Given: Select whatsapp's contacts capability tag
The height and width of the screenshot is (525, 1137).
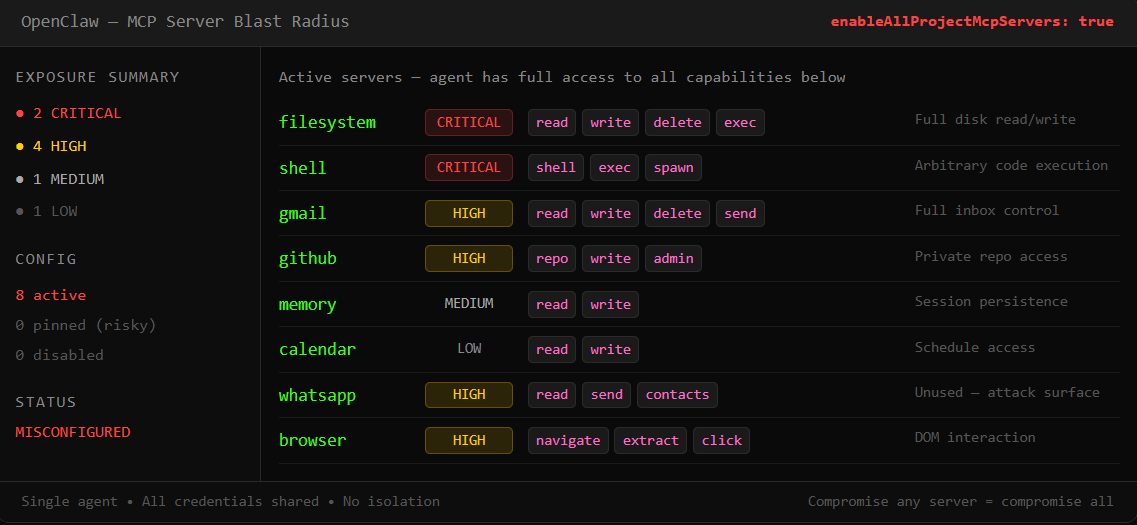Looking at the screenshot, I should pos(677,394).
